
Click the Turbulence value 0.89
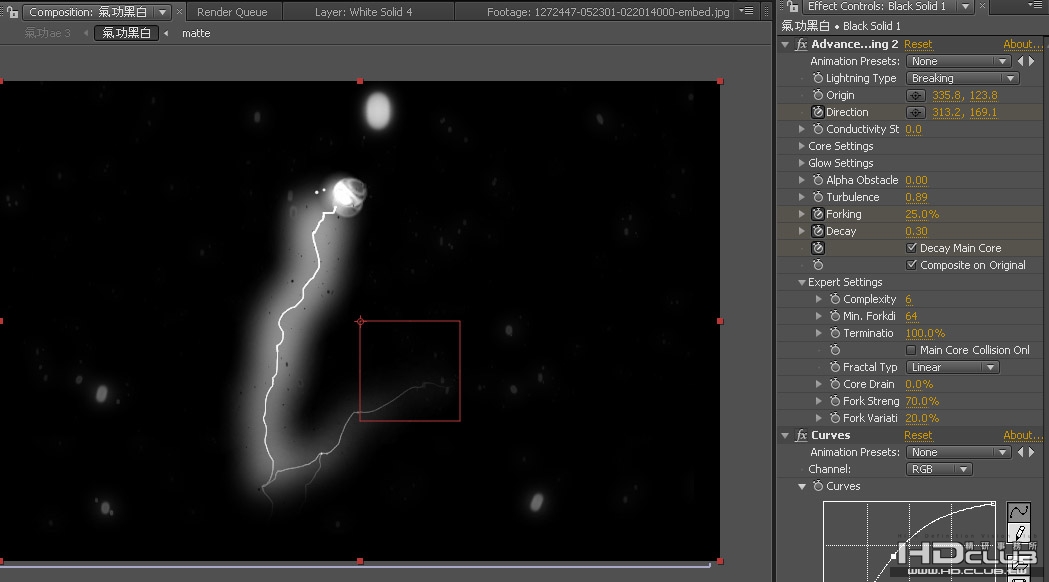pos(916,197)
